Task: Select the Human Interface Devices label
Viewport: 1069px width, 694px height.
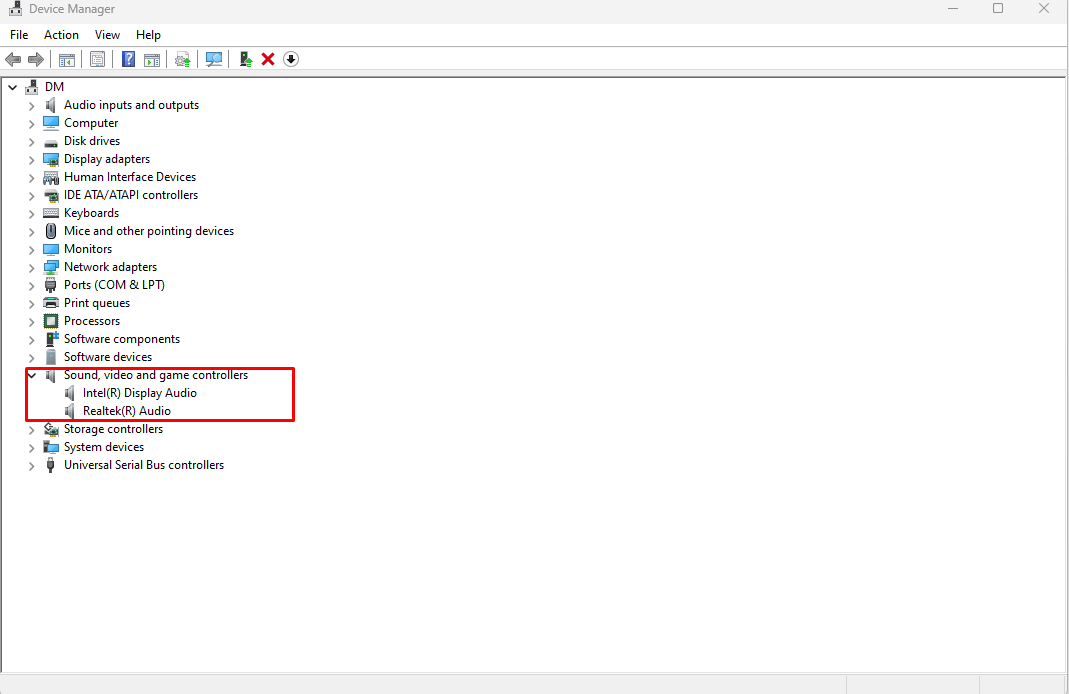Action: coord(130,177)
